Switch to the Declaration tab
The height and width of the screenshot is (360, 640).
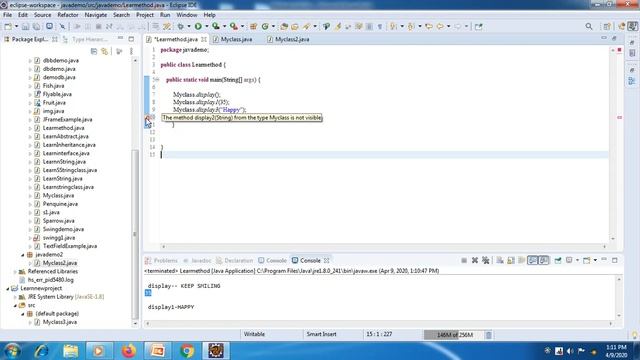235,260
